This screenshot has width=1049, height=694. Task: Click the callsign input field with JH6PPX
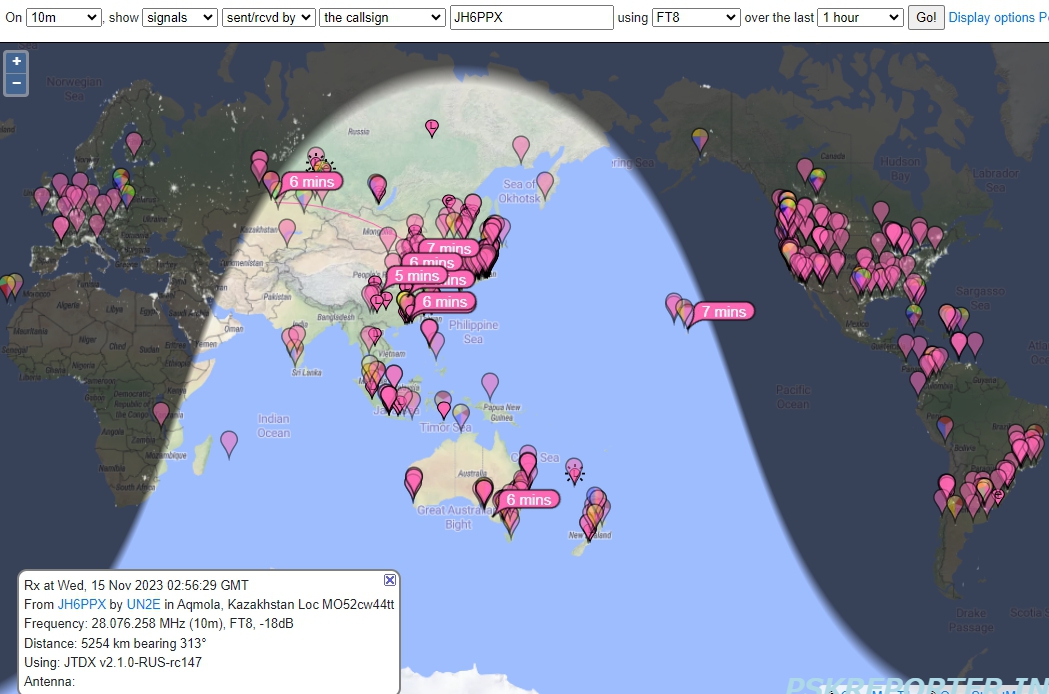[531, 17]
